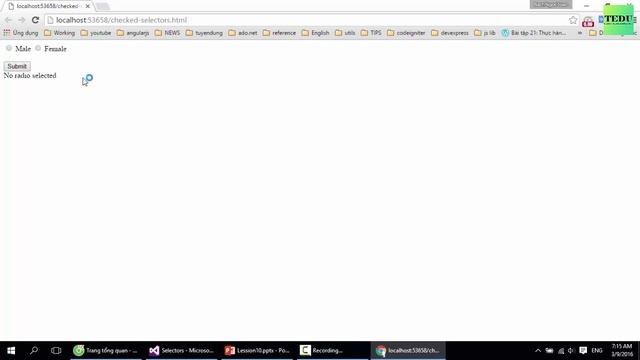Click the browser Forward arrow

pos(22,20)
